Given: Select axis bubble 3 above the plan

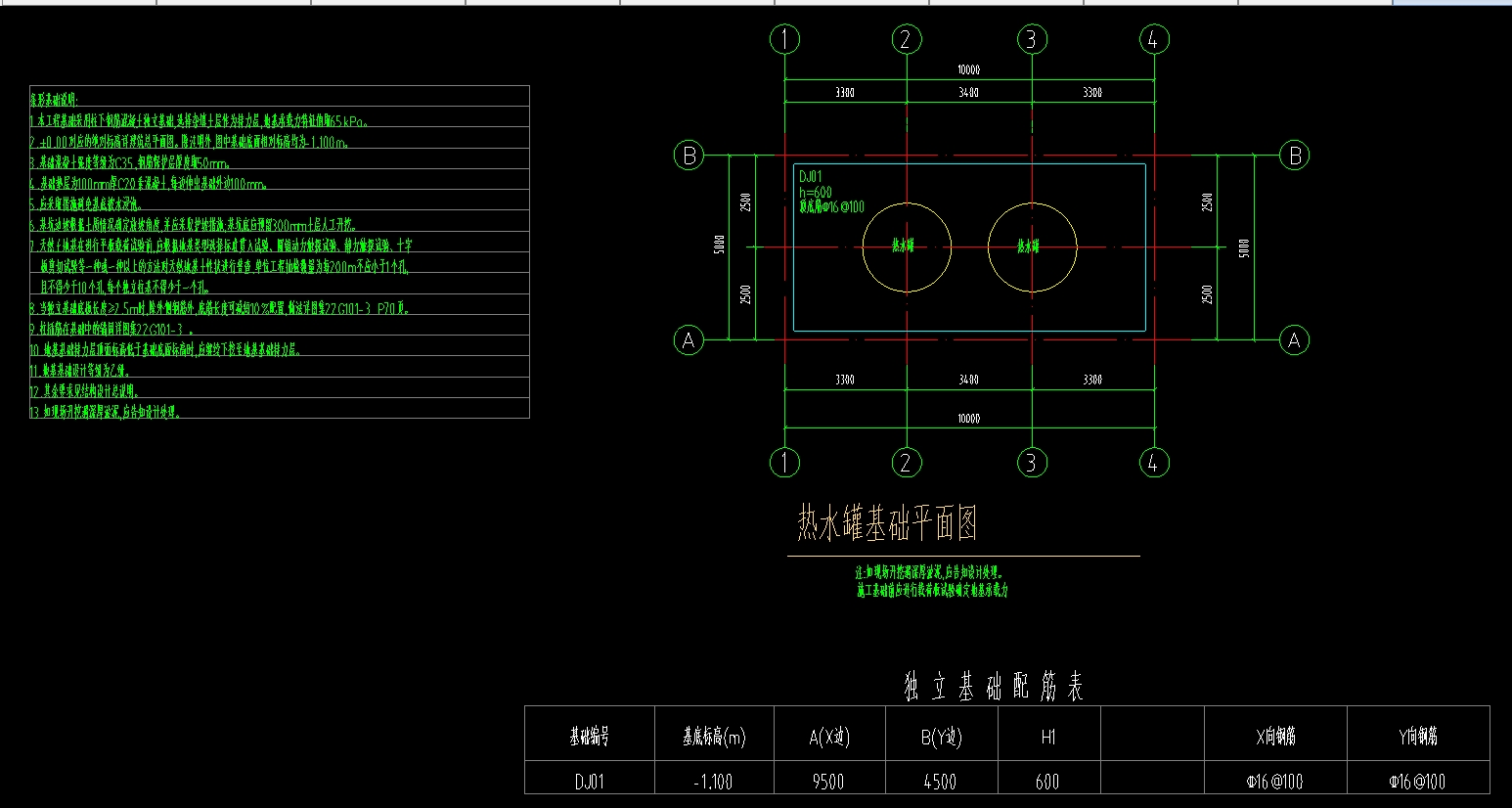Looking at the screenshot, I should coord(1031,39).
